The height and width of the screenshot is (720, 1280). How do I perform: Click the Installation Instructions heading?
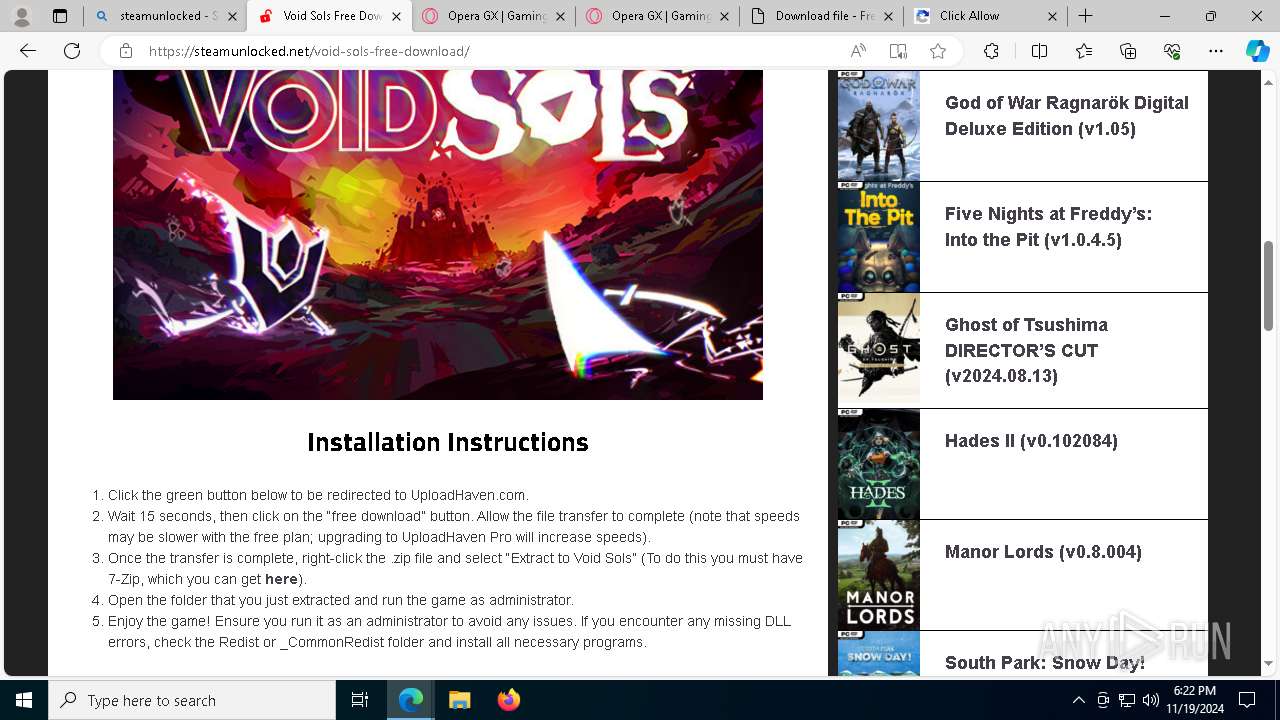coord(448,443)
